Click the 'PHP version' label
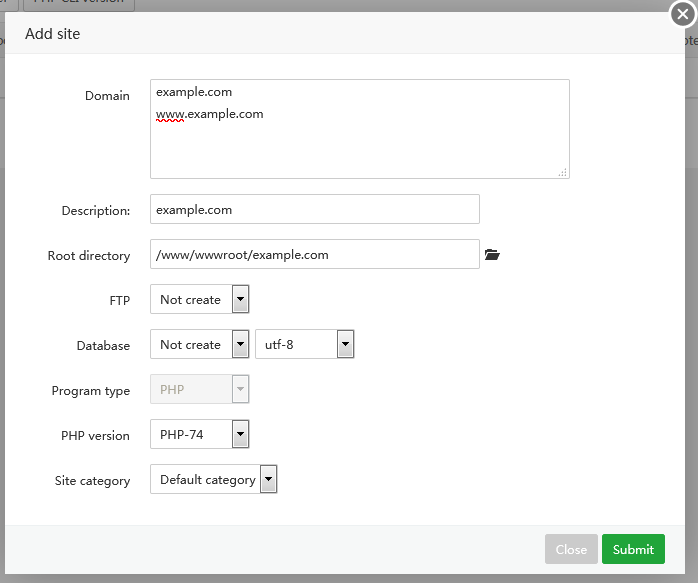The image size is (698, 583). pyautogui.click(x=95, y=436)
